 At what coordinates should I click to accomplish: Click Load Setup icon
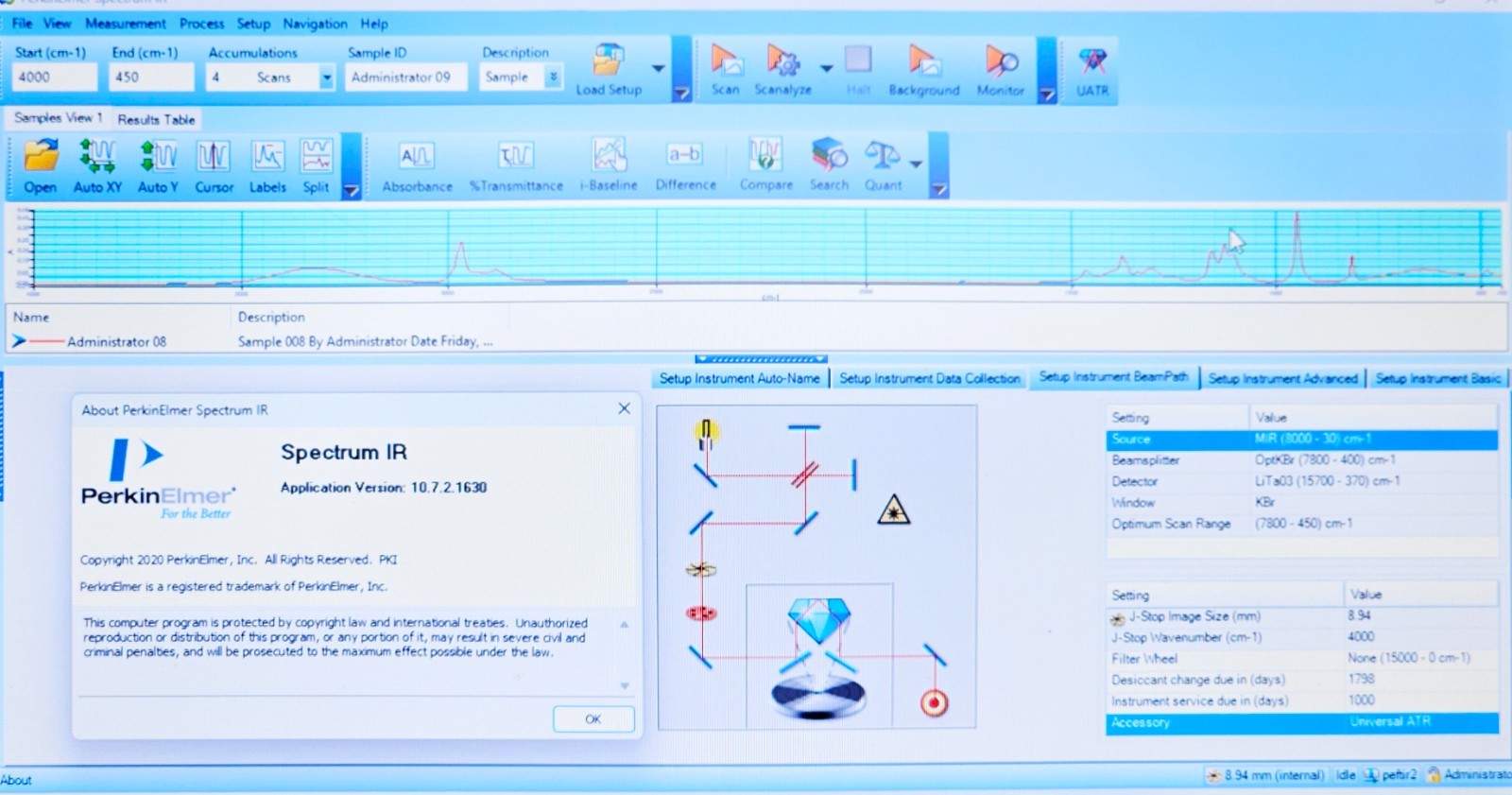tap(609, 70)
